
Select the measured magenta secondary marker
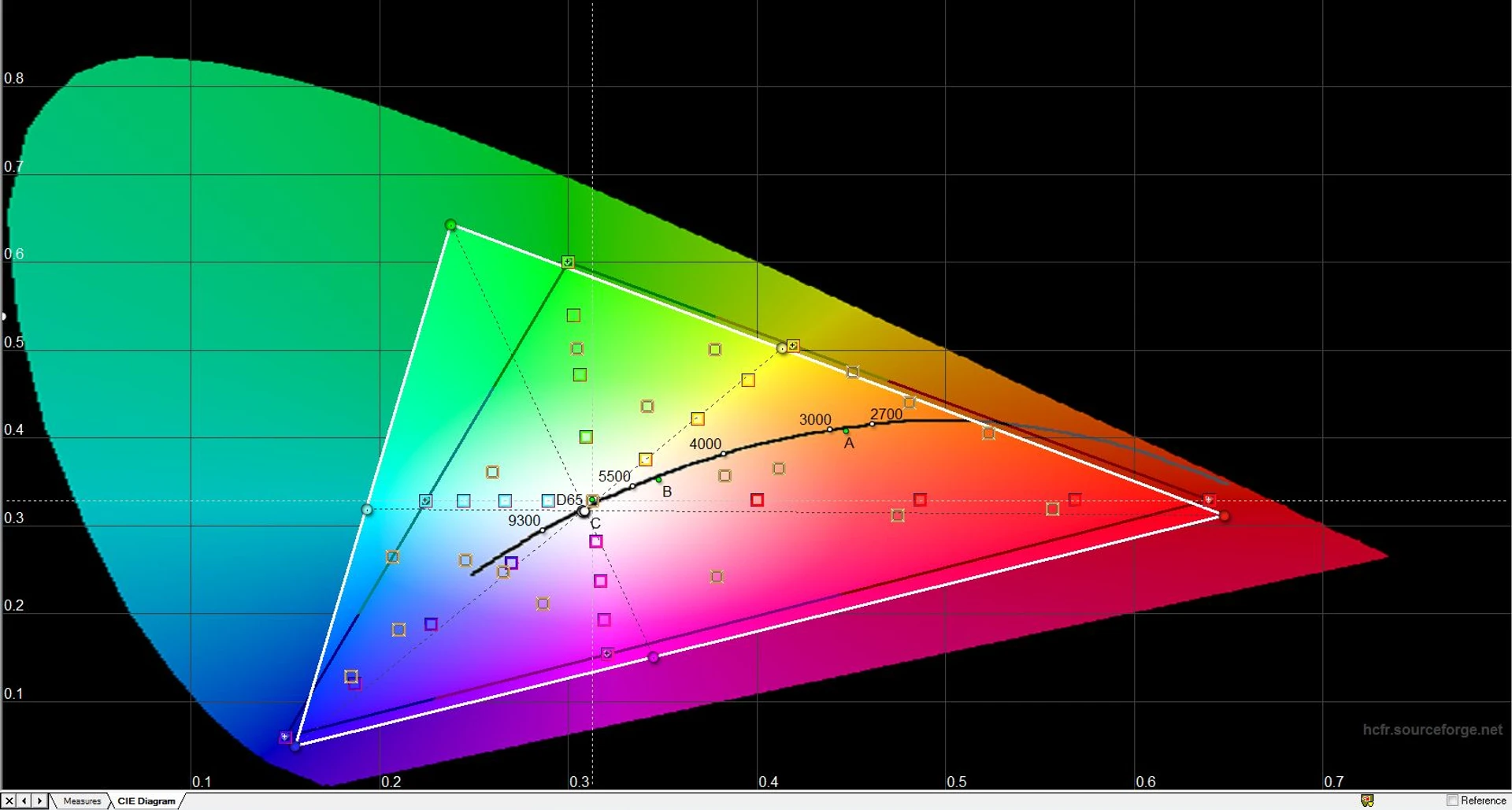coord(607,653)
